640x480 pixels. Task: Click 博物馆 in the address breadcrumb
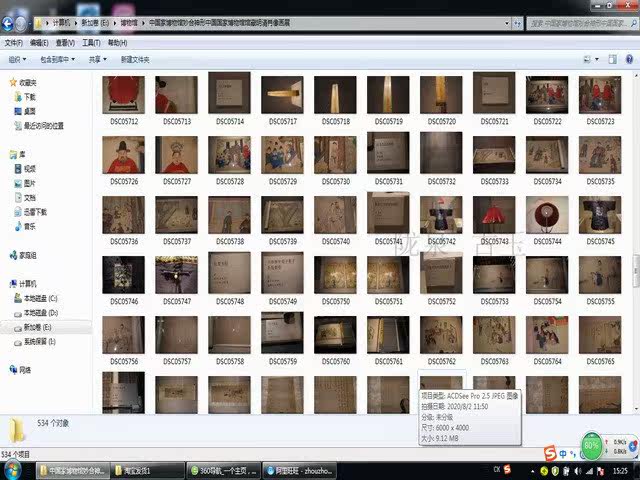(x=129, y=23)
